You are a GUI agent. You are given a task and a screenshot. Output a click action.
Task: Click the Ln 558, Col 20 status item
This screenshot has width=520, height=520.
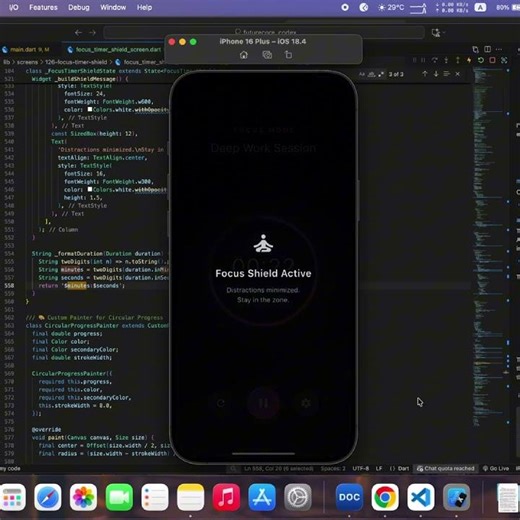tap(279, 469)
